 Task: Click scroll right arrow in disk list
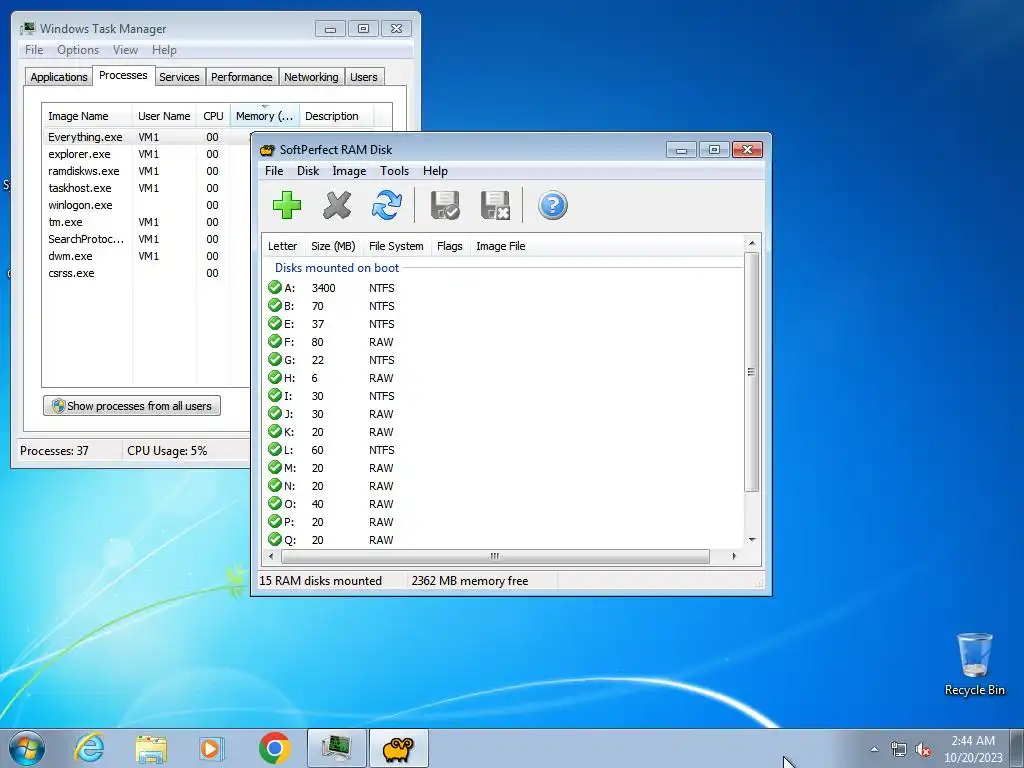[734, 556]
